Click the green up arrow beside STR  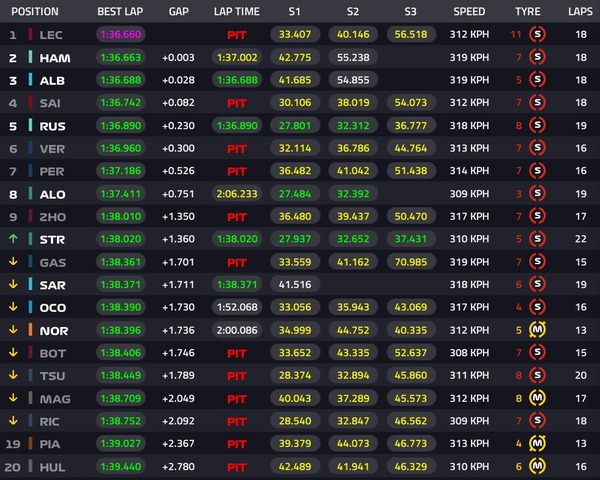[x=13, y=239]
